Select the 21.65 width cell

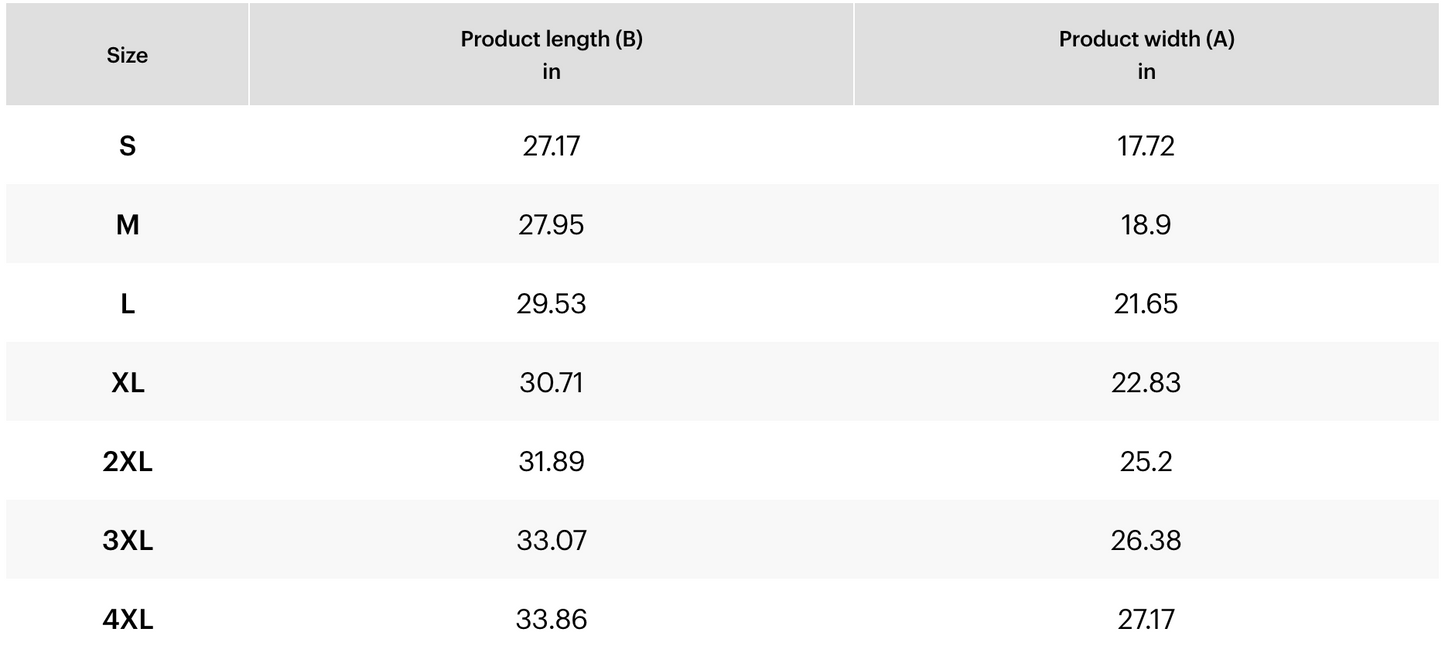click(x=1146, y=304)
